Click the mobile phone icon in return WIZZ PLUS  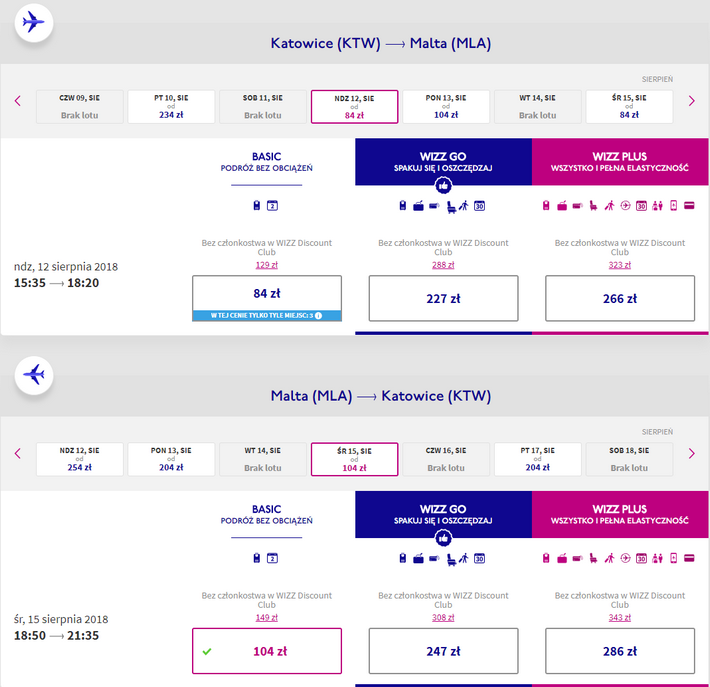pos(674,558)
